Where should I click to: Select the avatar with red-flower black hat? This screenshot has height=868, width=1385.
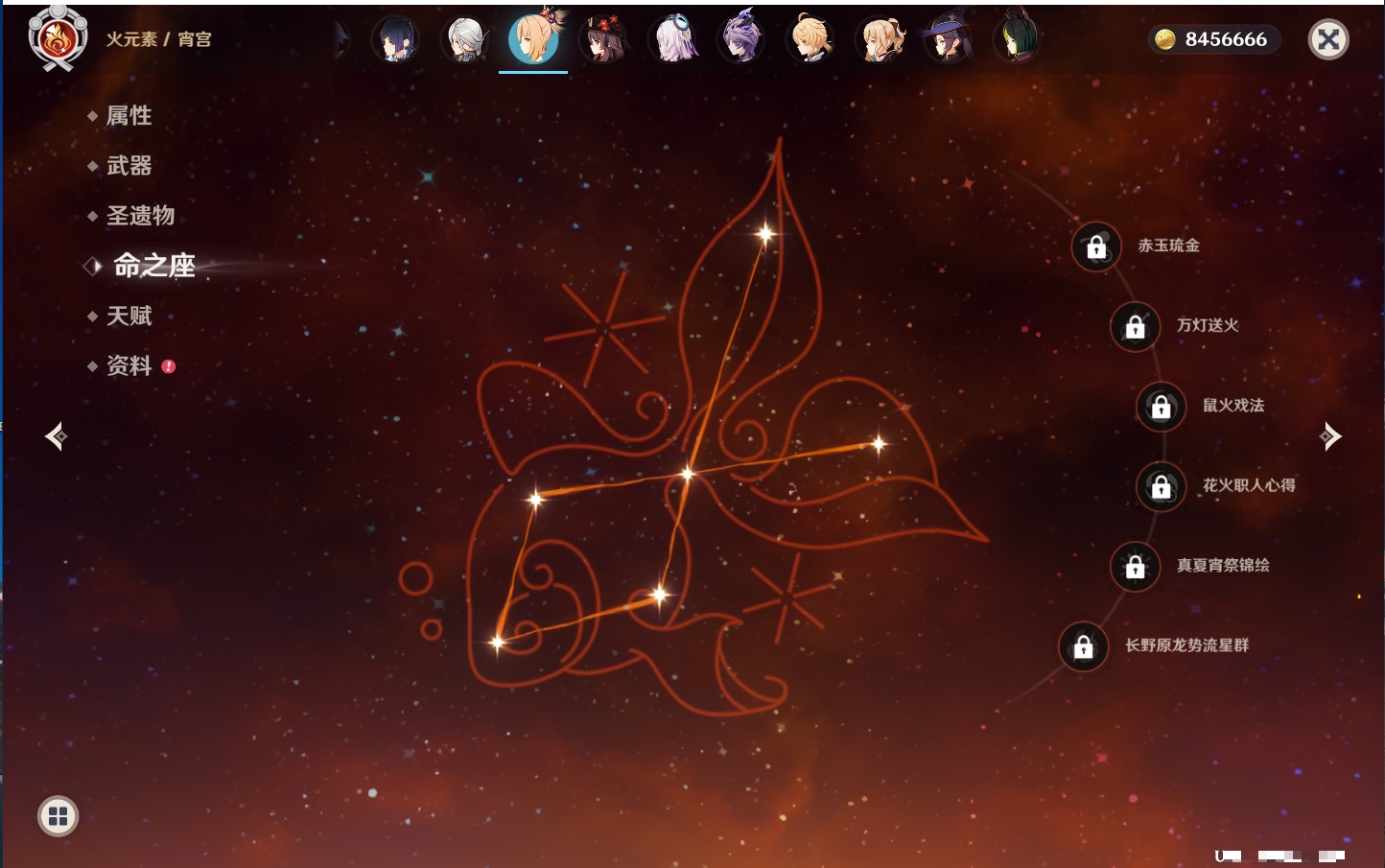tap(603, 40)
